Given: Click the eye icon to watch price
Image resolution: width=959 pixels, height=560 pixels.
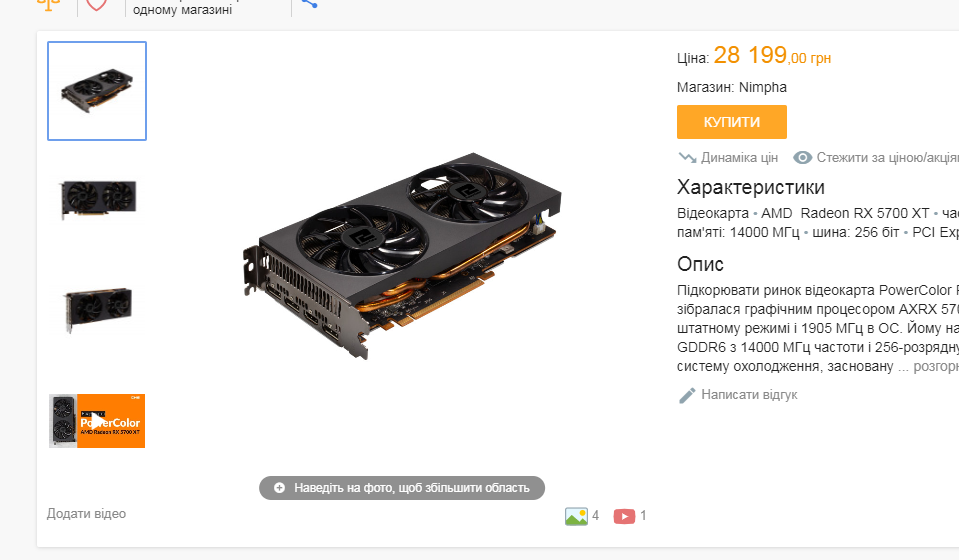Looking at the screenshot, I should [x=802, y=158].
